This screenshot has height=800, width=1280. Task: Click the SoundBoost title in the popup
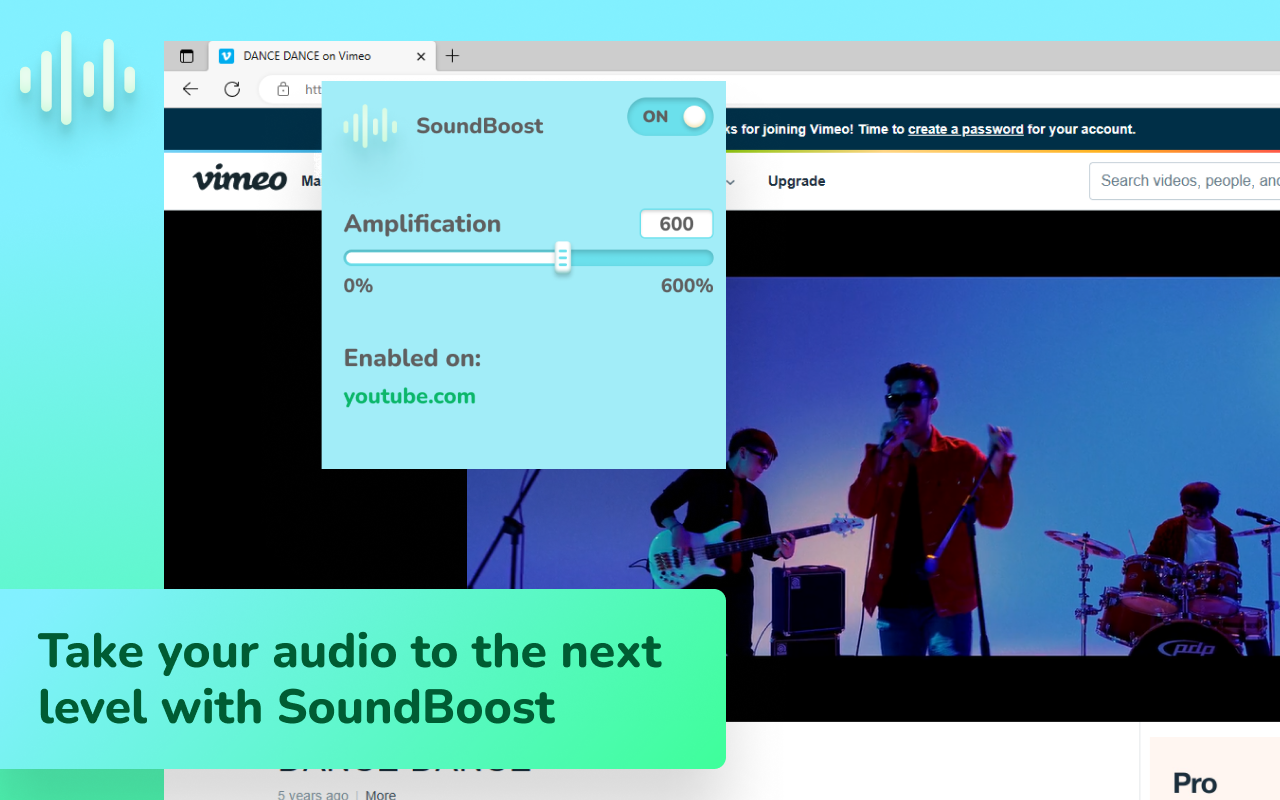click(x=480, y=126)
